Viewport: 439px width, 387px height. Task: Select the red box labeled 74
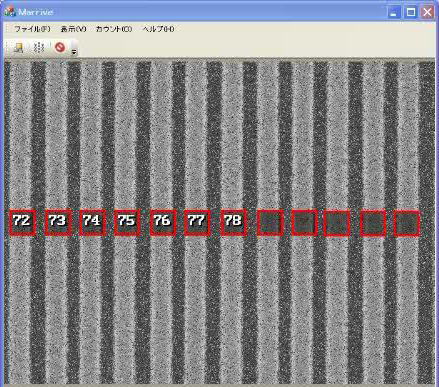pos(92,223)
